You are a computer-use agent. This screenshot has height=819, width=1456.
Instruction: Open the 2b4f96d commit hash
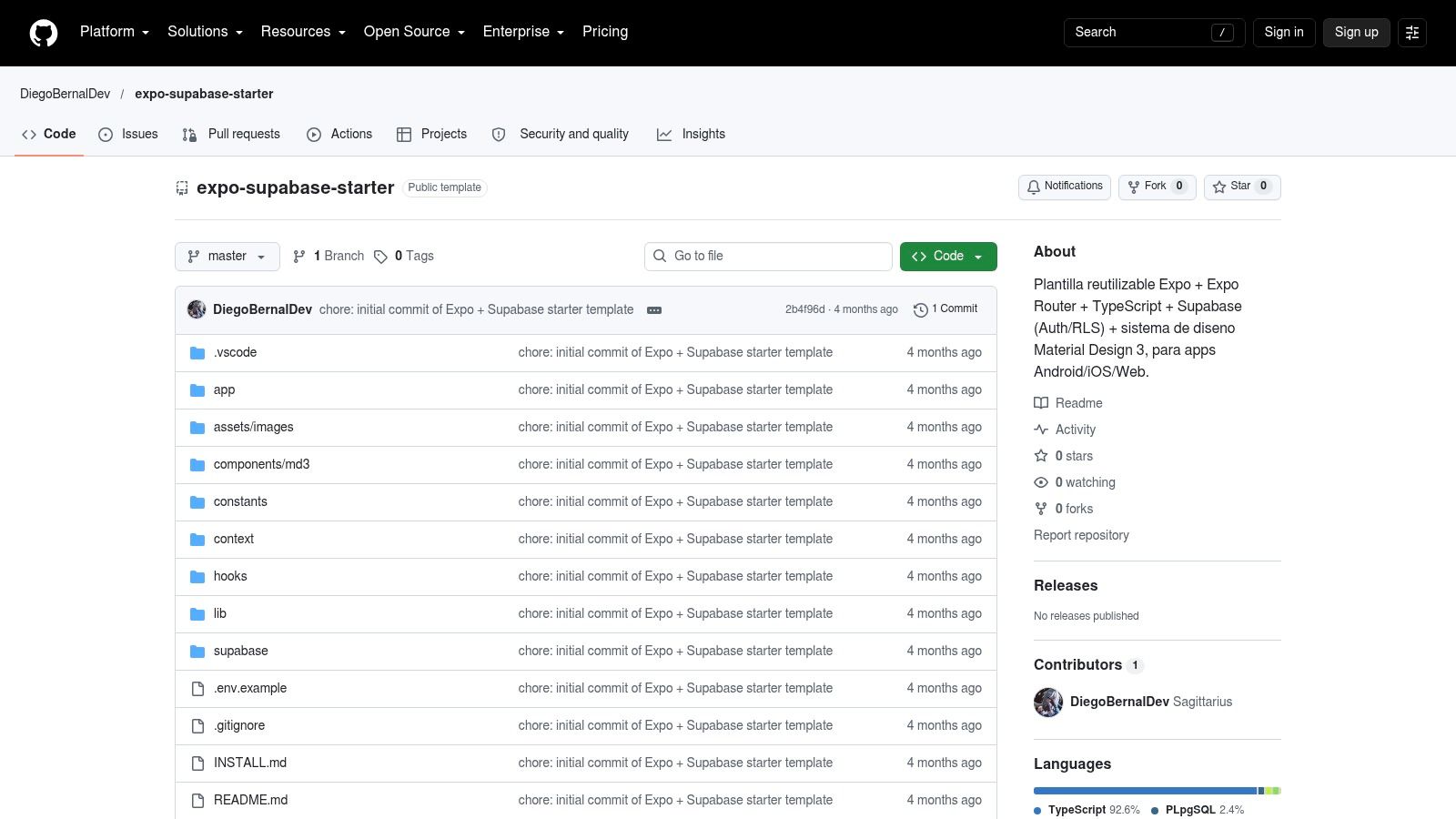tap(804, 310)
